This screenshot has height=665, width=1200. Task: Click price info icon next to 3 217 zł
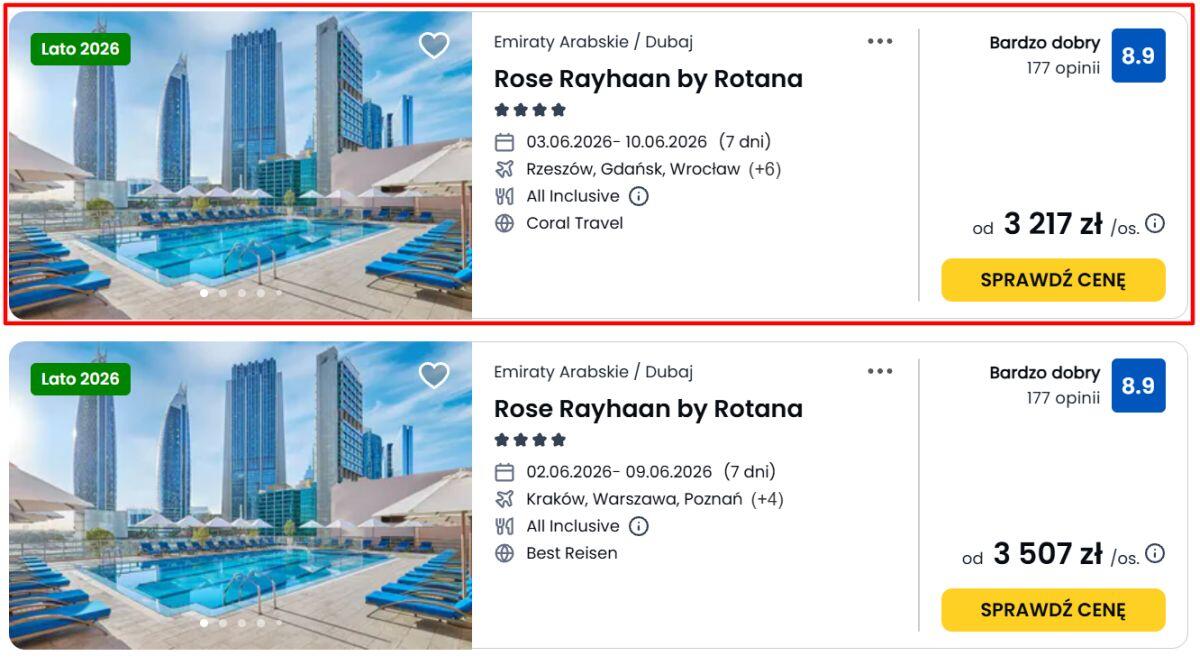1155,224
